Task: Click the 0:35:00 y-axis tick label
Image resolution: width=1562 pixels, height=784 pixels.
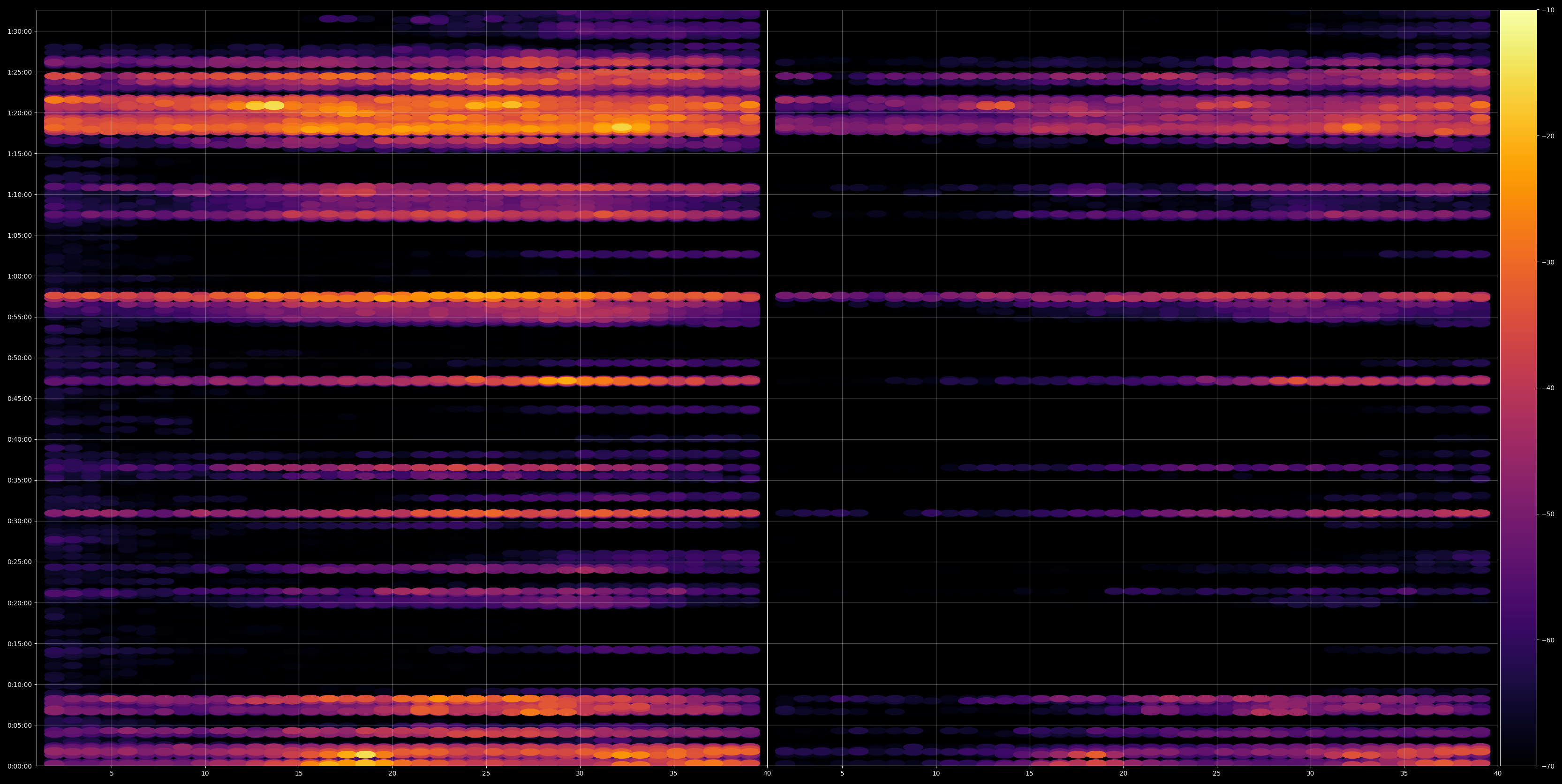Action: coord(19,480)
